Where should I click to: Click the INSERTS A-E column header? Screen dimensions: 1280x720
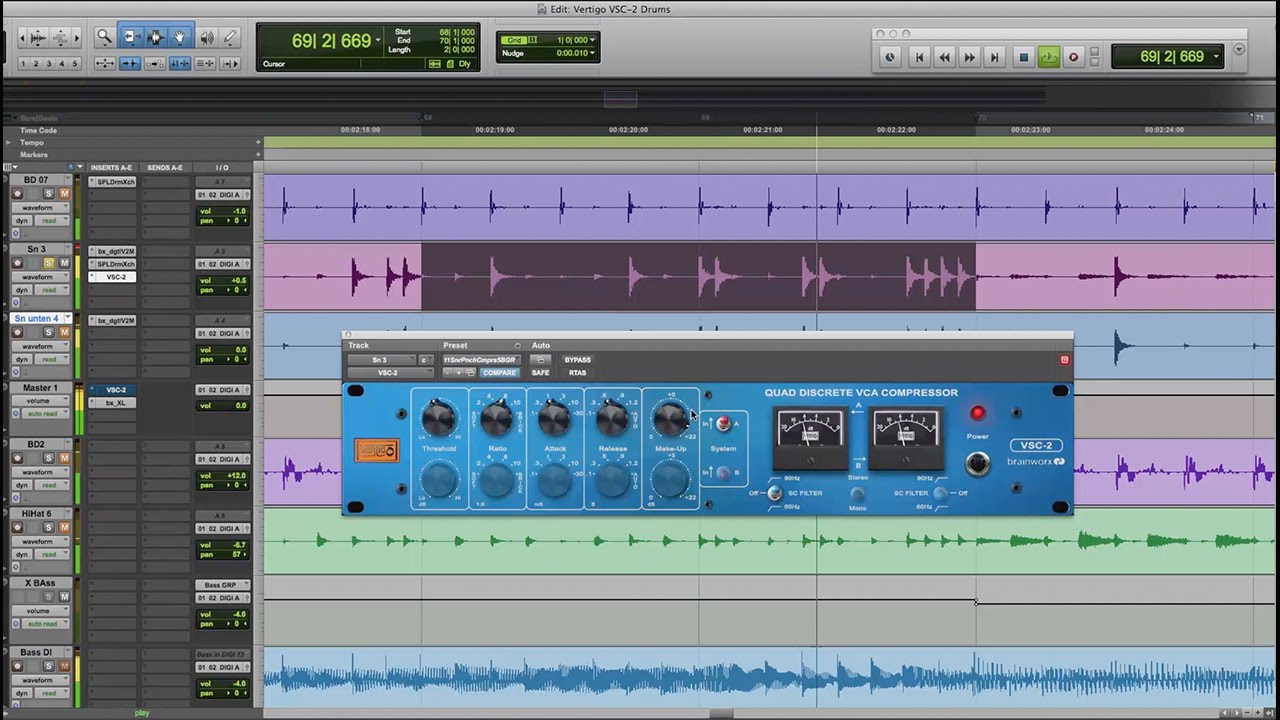point(111,168)
